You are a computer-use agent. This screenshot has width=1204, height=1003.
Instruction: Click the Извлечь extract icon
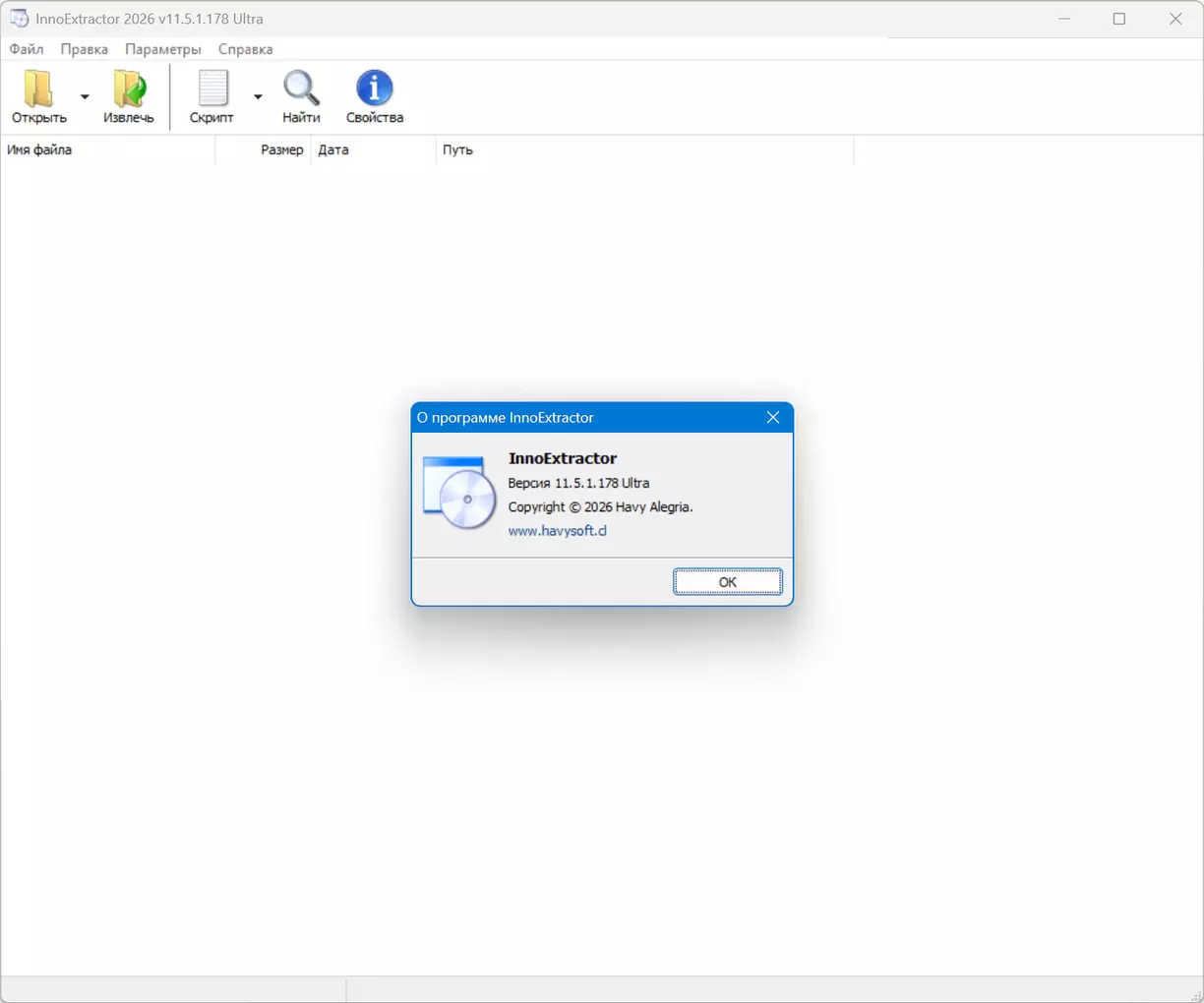tap(129, 89)
